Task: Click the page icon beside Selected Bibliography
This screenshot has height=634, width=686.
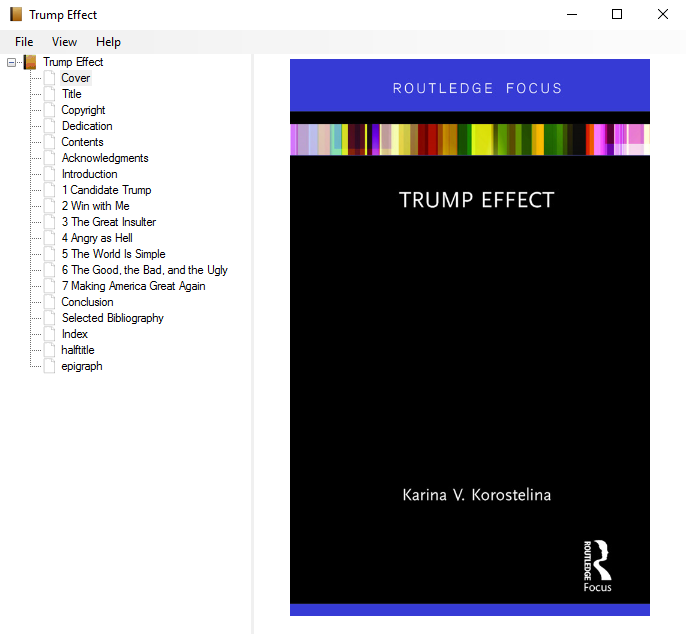Action: coord(49,318)
